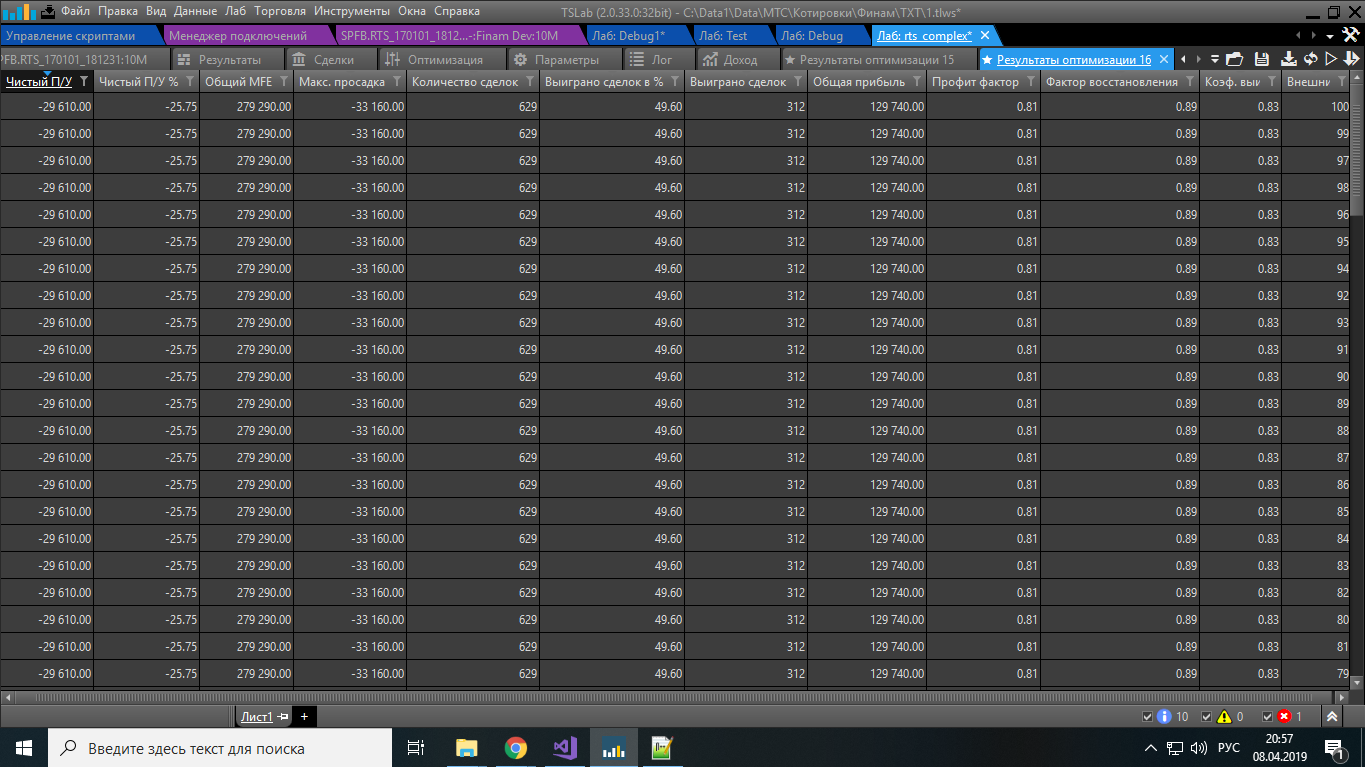Close the Результаты оптимизации 16 tab
The width and height of the screenshot is (1365, 767).
tap(1163, 60)
